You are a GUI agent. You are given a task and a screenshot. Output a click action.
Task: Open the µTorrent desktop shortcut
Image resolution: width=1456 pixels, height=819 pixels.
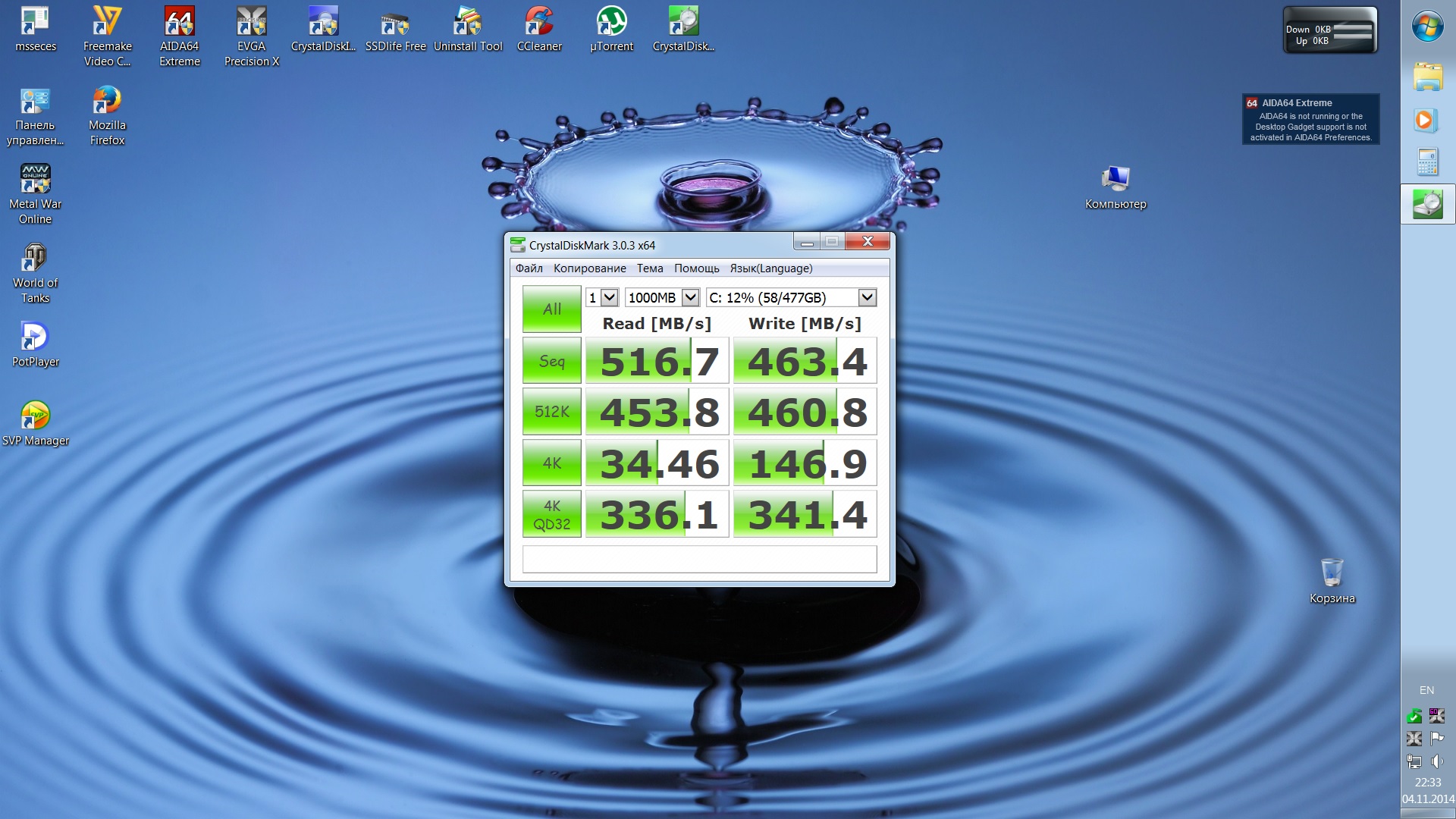coord(611,29)
